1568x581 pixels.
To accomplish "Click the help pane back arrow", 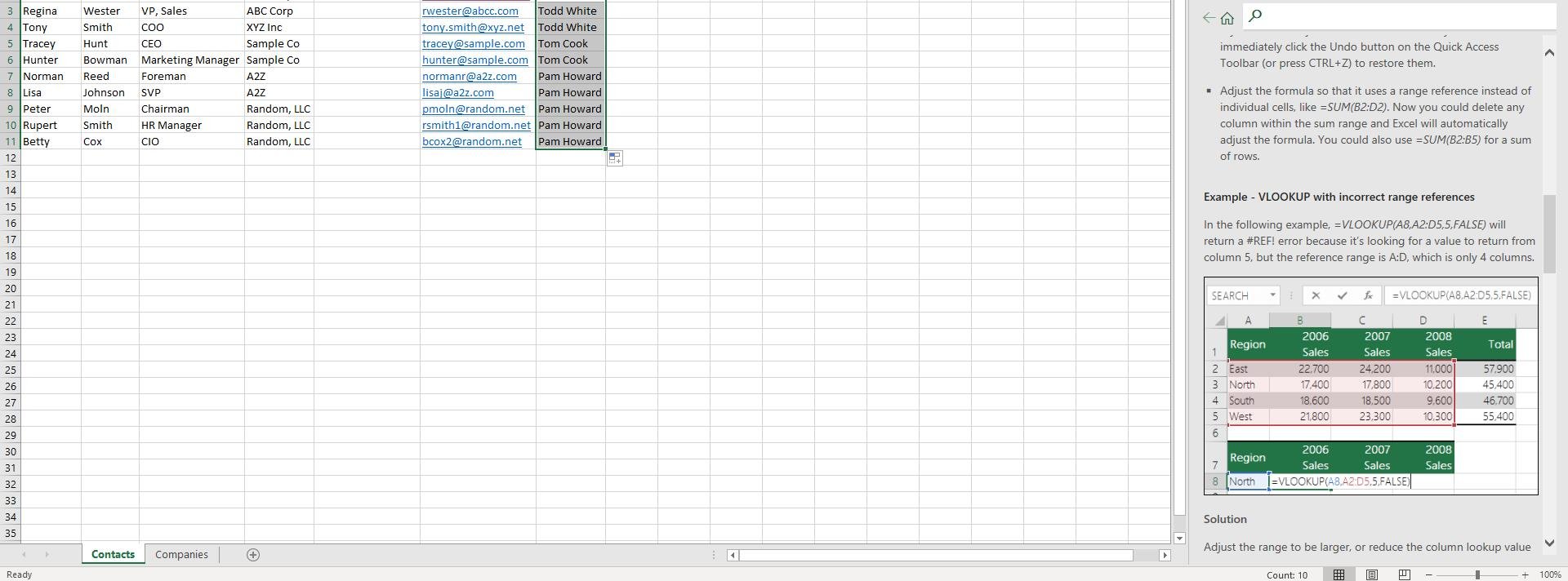I will [x=1209, y=17].
